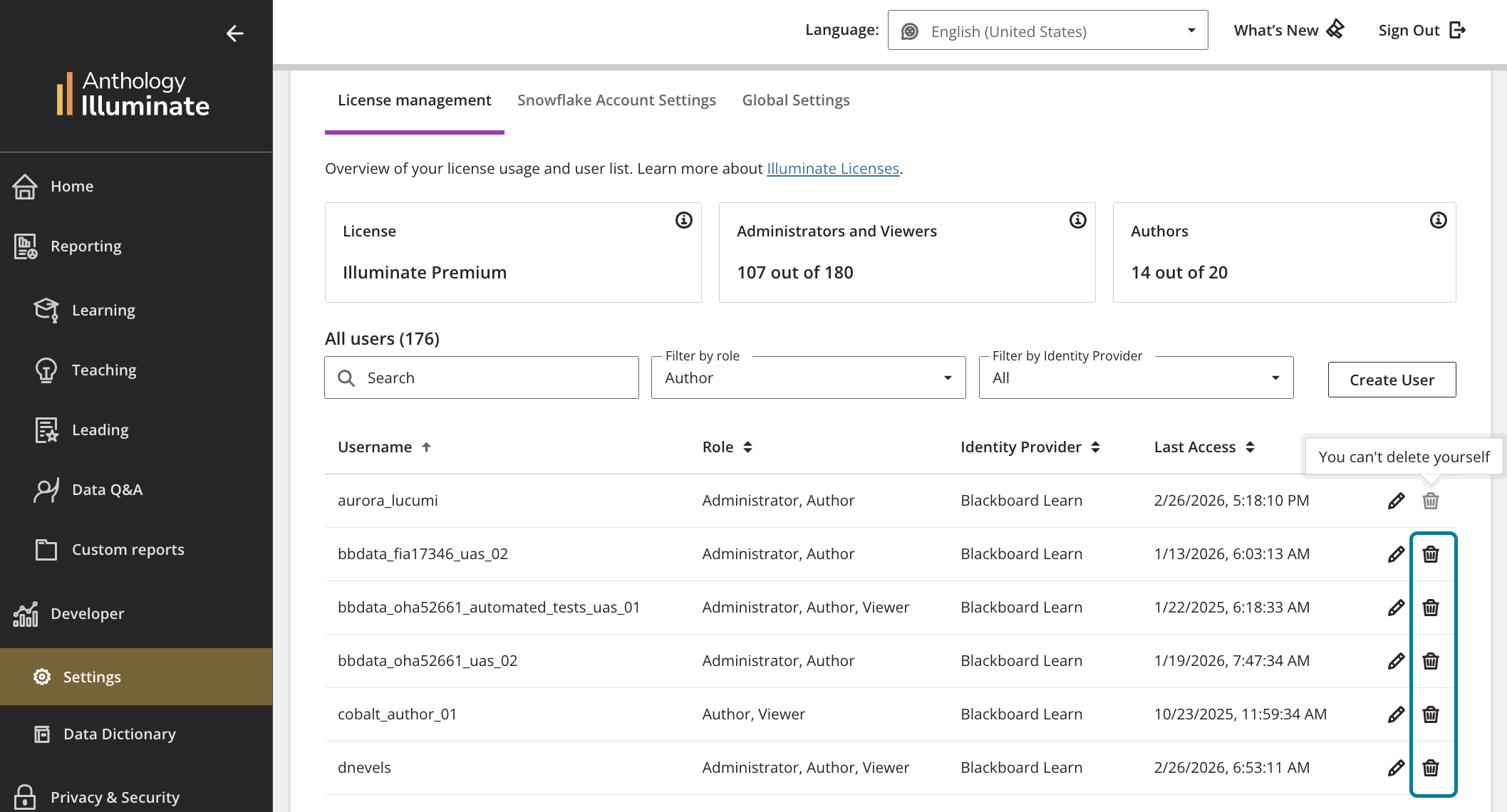Collapse sidebar with the back arrow
Screen dimensions: 1507x812
tap(234, 33)
